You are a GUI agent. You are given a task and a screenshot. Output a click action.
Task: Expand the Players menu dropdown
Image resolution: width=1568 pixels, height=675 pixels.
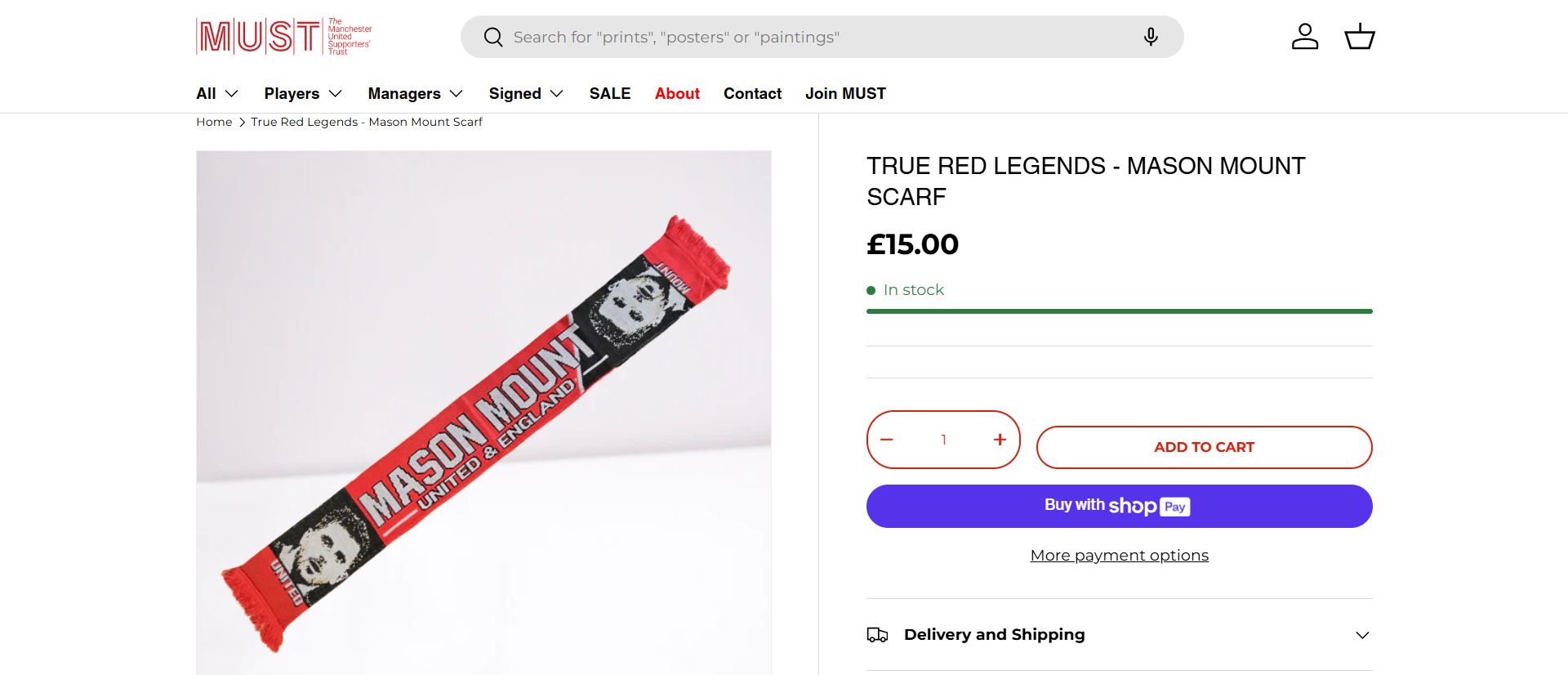pos(303,94)
